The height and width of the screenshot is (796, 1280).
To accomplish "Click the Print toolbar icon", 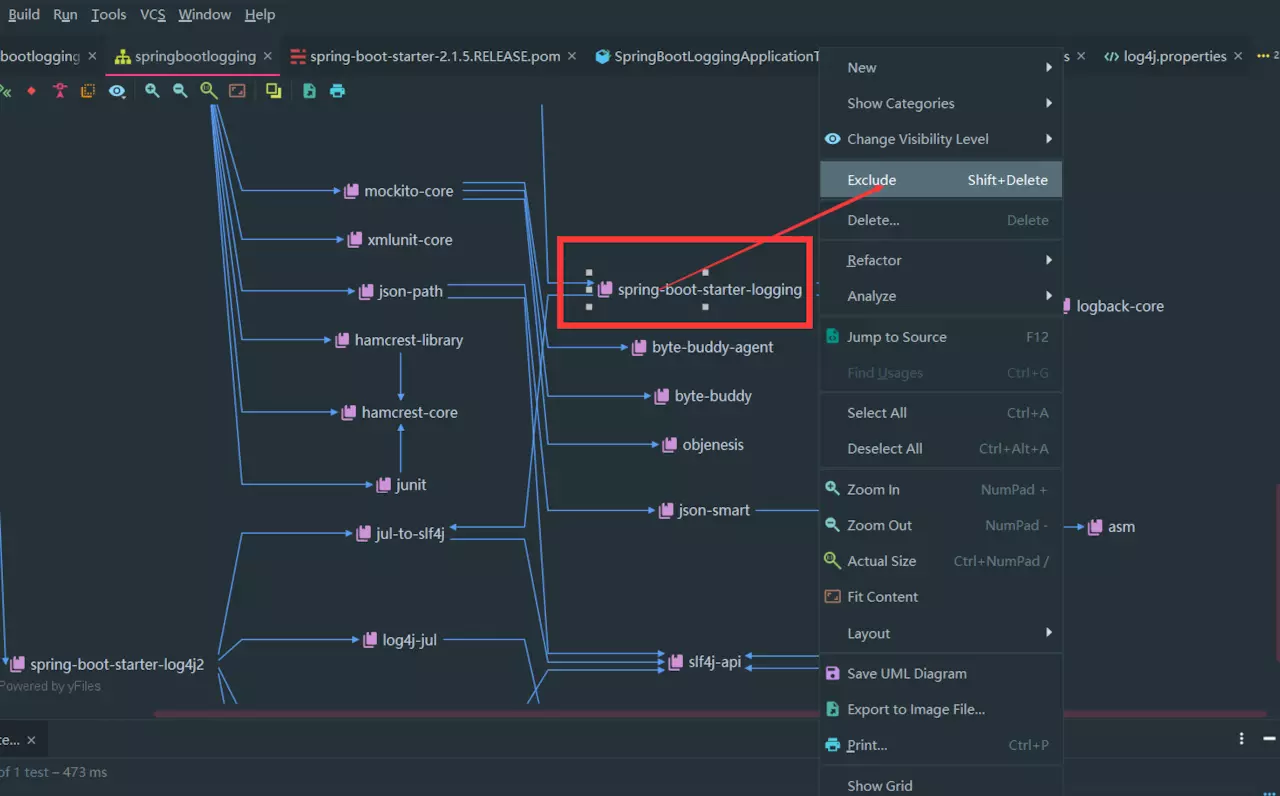I will pos(337,91).
